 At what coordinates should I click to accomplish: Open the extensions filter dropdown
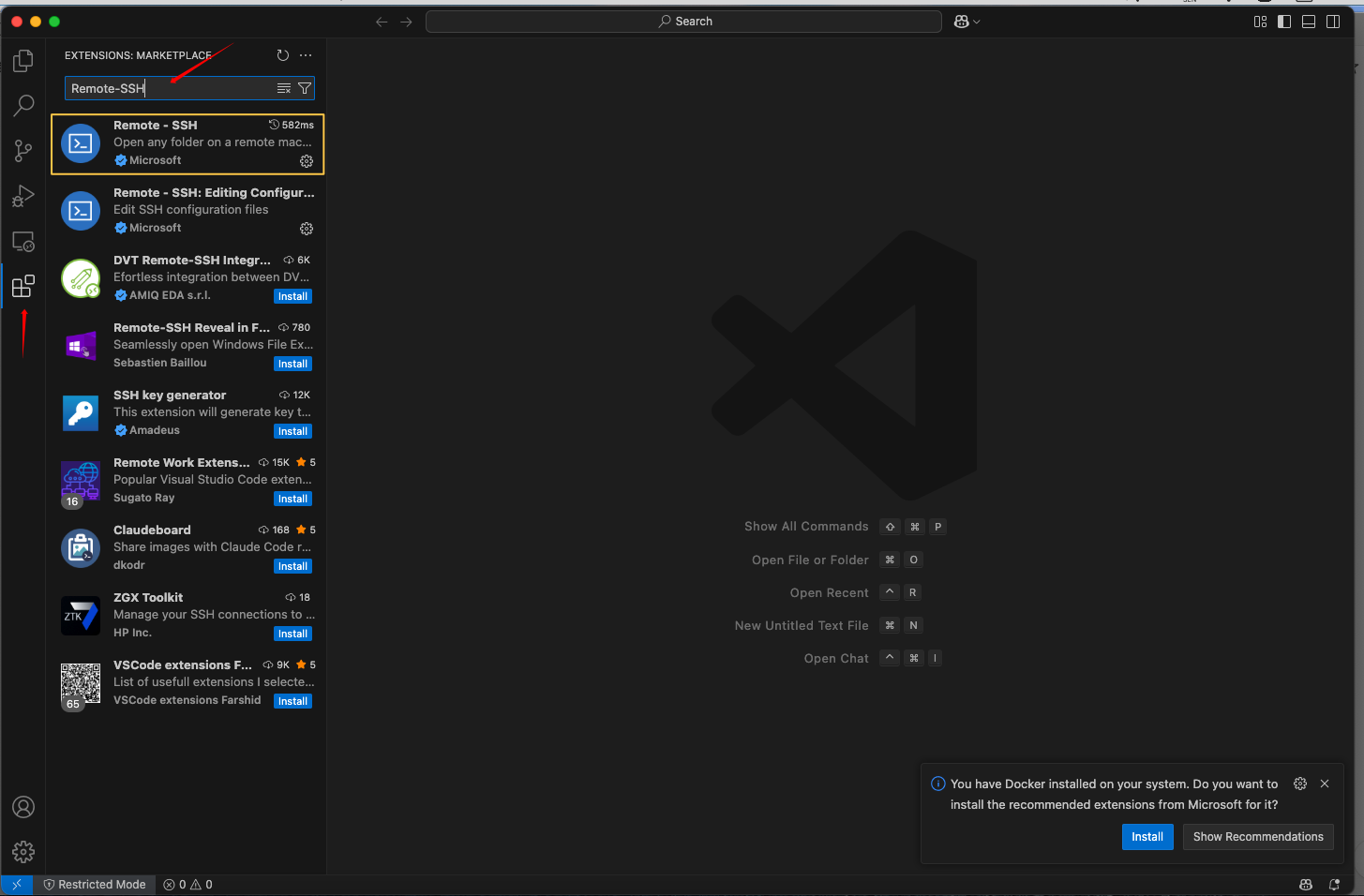tap(305, 88)
